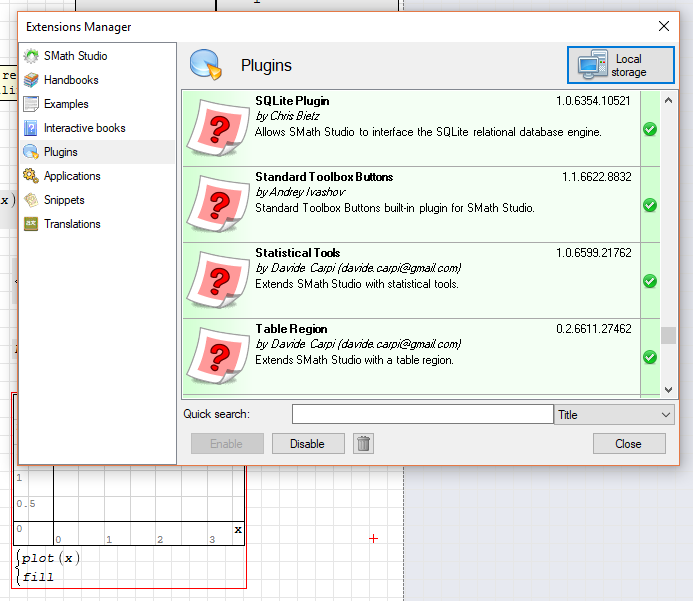Toggle green checkmark for SQLite Plugin
The width and height of the screenshot is (693, 601).
coord(649,129)
